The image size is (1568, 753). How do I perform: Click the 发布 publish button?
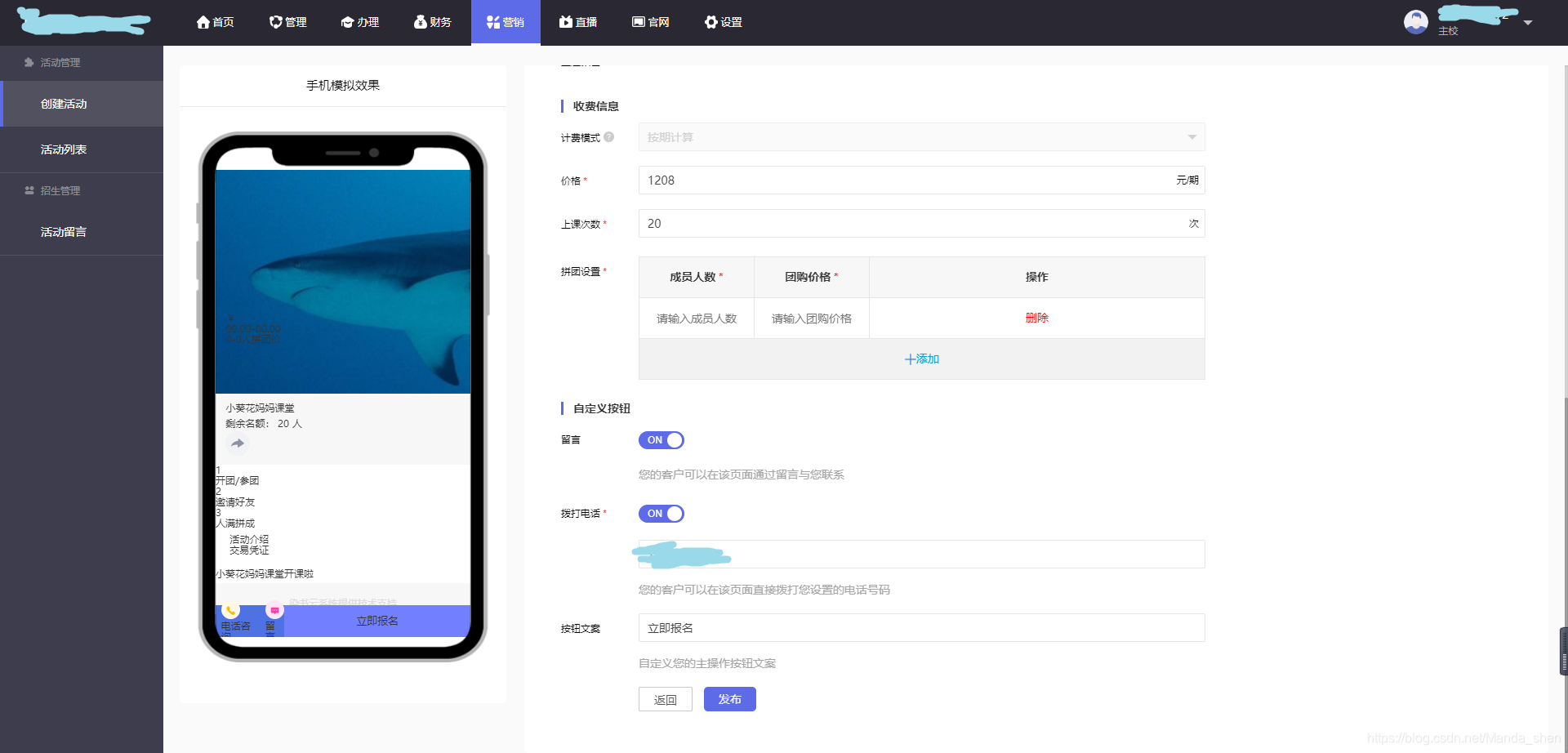pos(729,699)
